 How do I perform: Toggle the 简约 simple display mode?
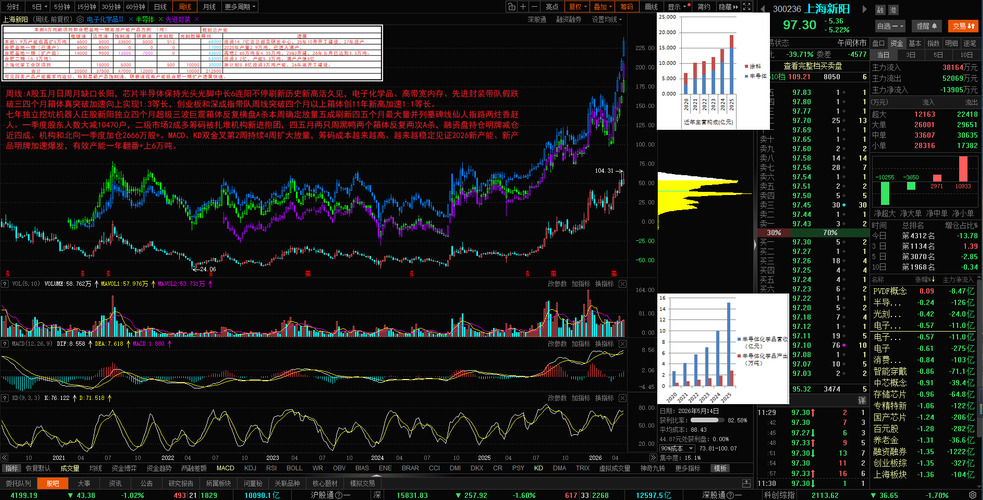(704, 6)
